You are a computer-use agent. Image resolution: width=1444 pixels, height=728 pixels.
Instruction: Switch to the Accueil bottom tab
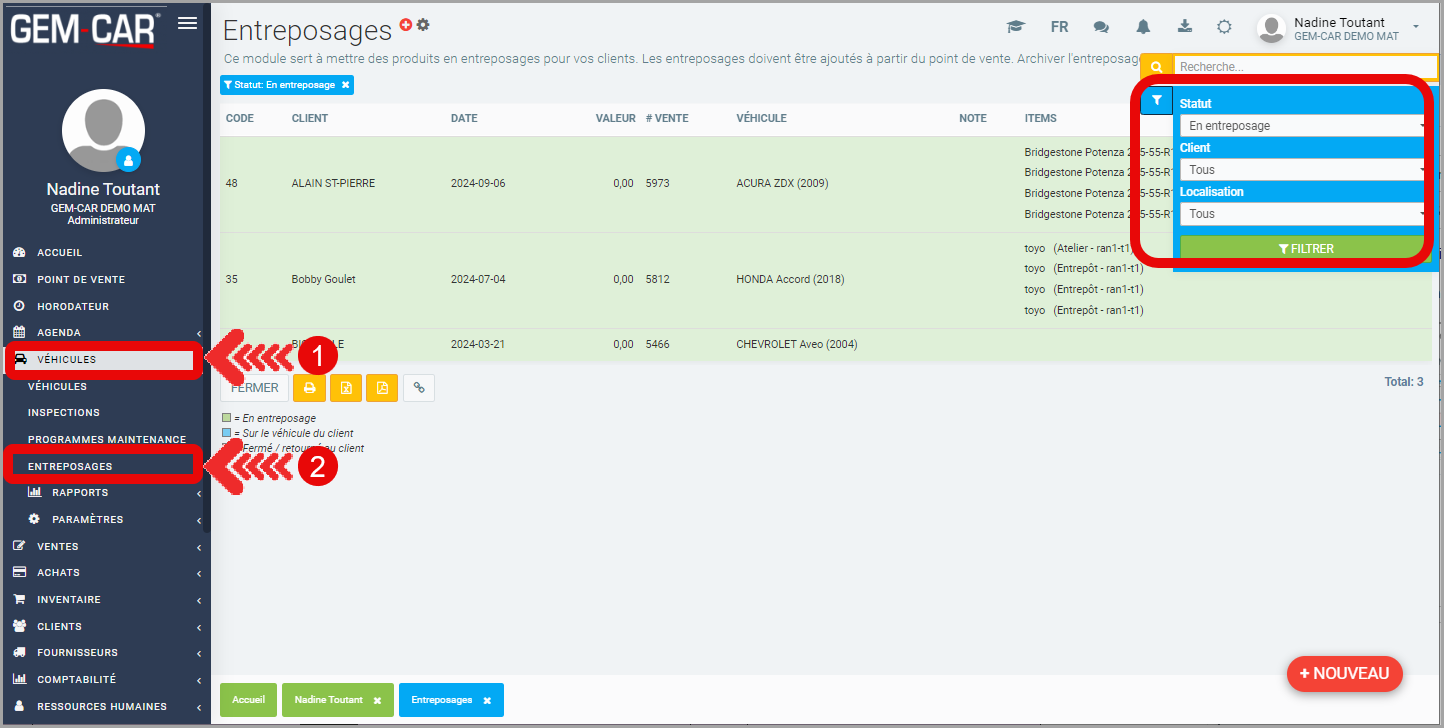248,700
